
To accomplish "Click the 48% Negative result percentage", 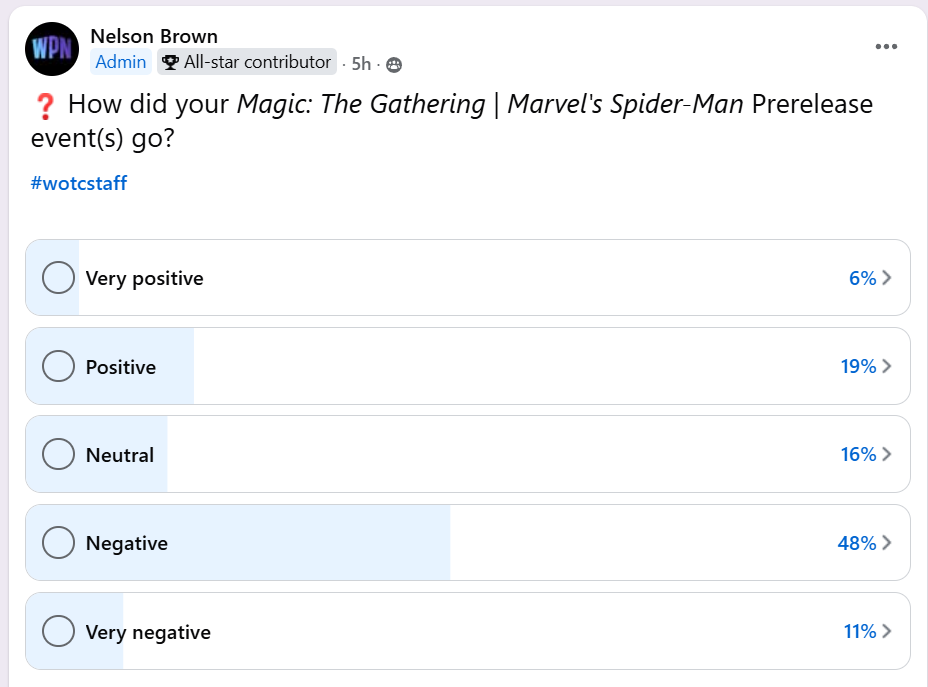I will [x=856, y=543].
